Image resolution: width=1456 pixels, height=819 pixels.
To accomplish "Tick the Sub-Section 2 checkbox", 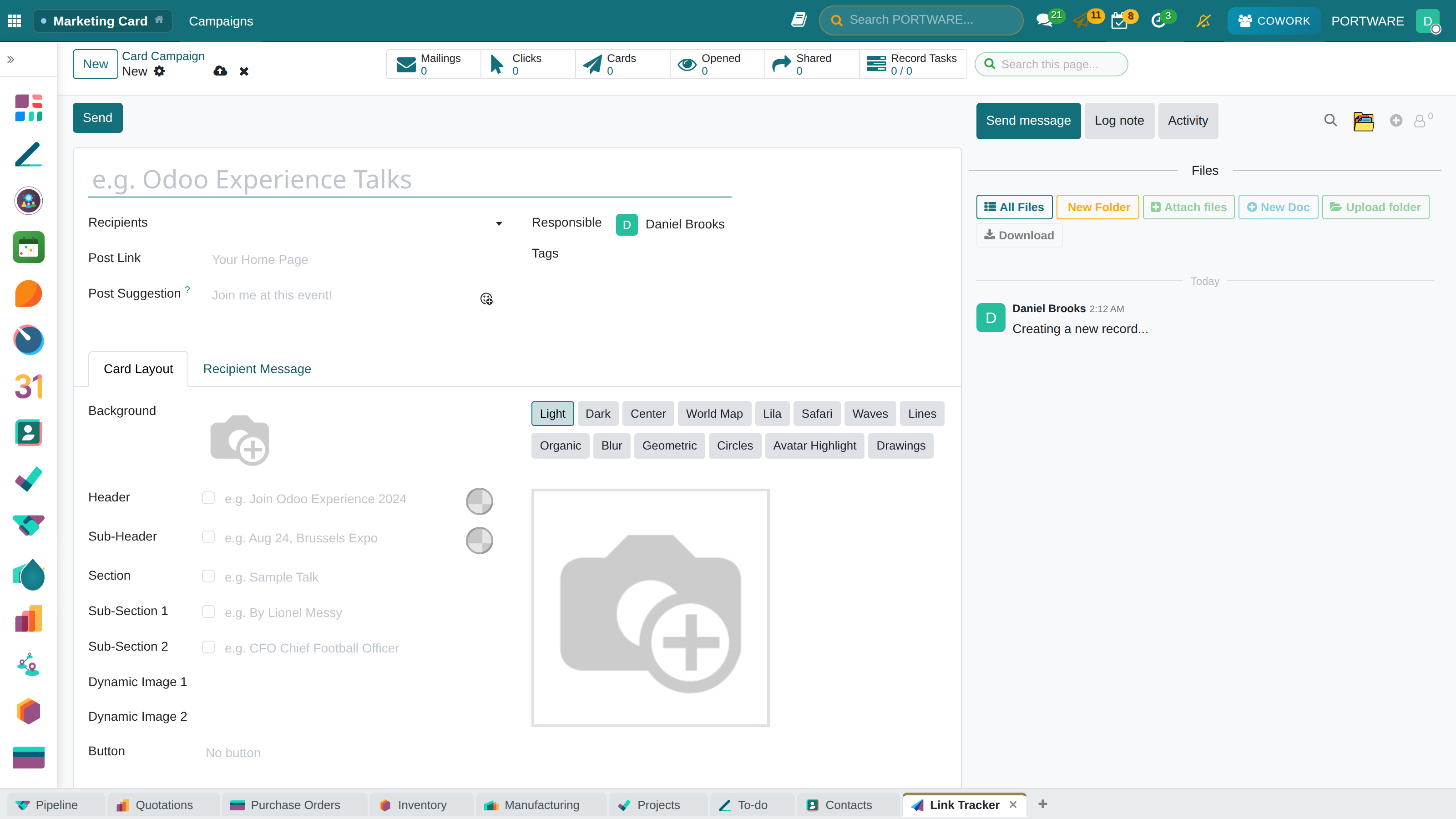I will pyautogui.click(x=208, y=647).
